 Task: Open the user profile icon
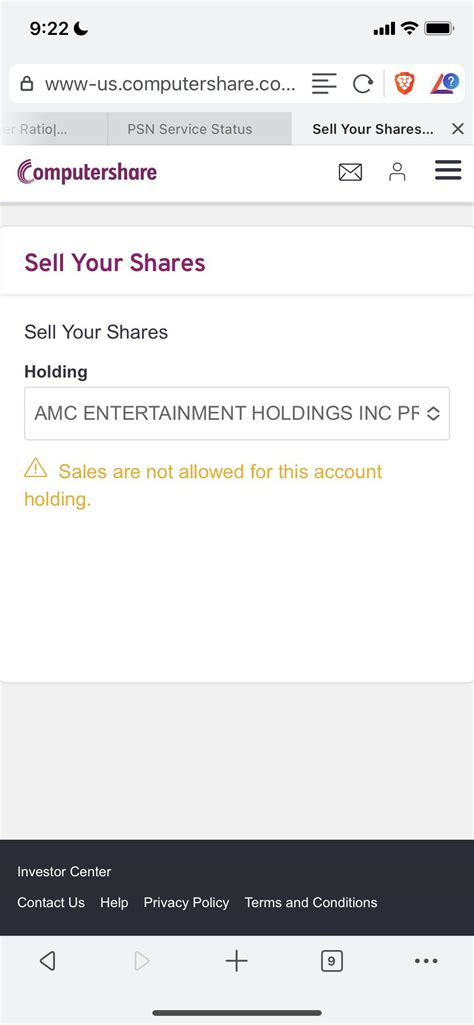click(x=397, y=172)
